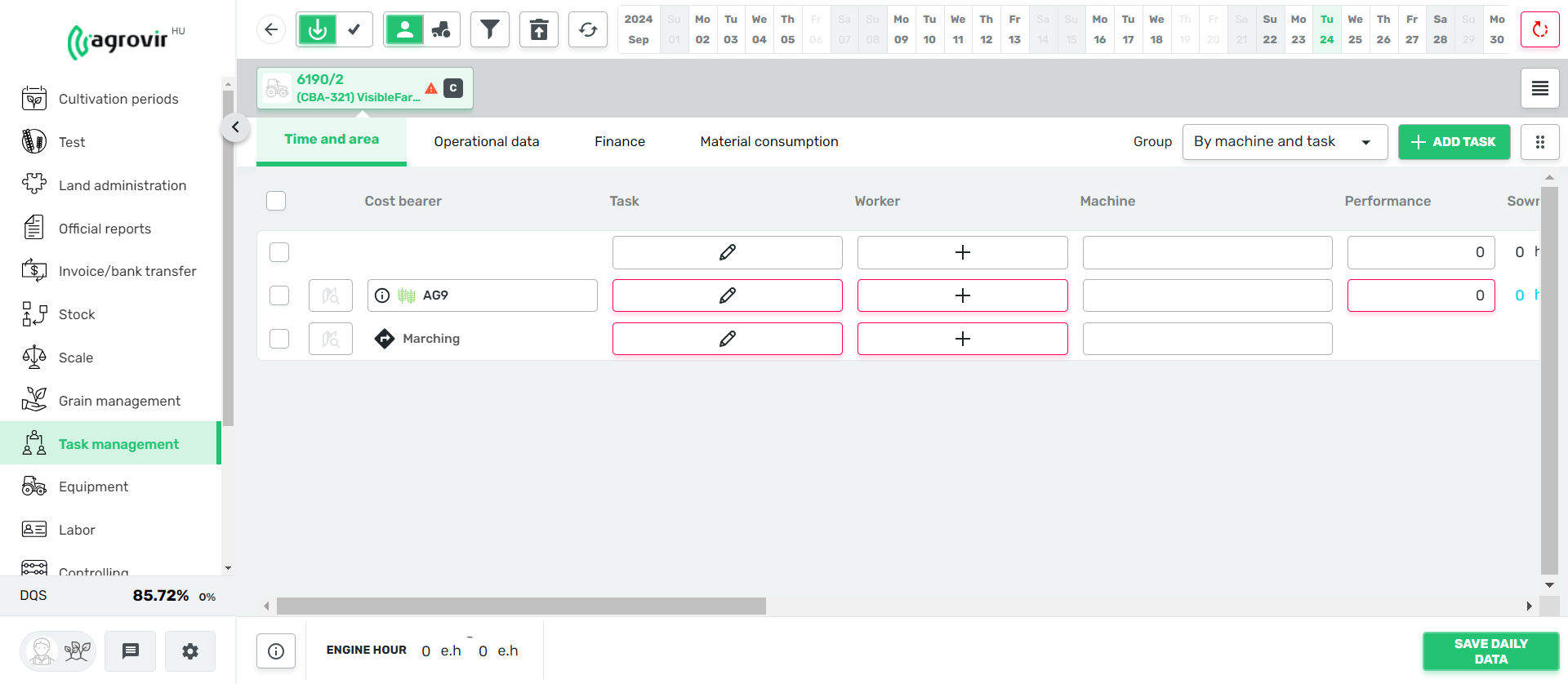Open the Finance tab
This screenshot has width=1568, height=684.
tap(620, 142)
